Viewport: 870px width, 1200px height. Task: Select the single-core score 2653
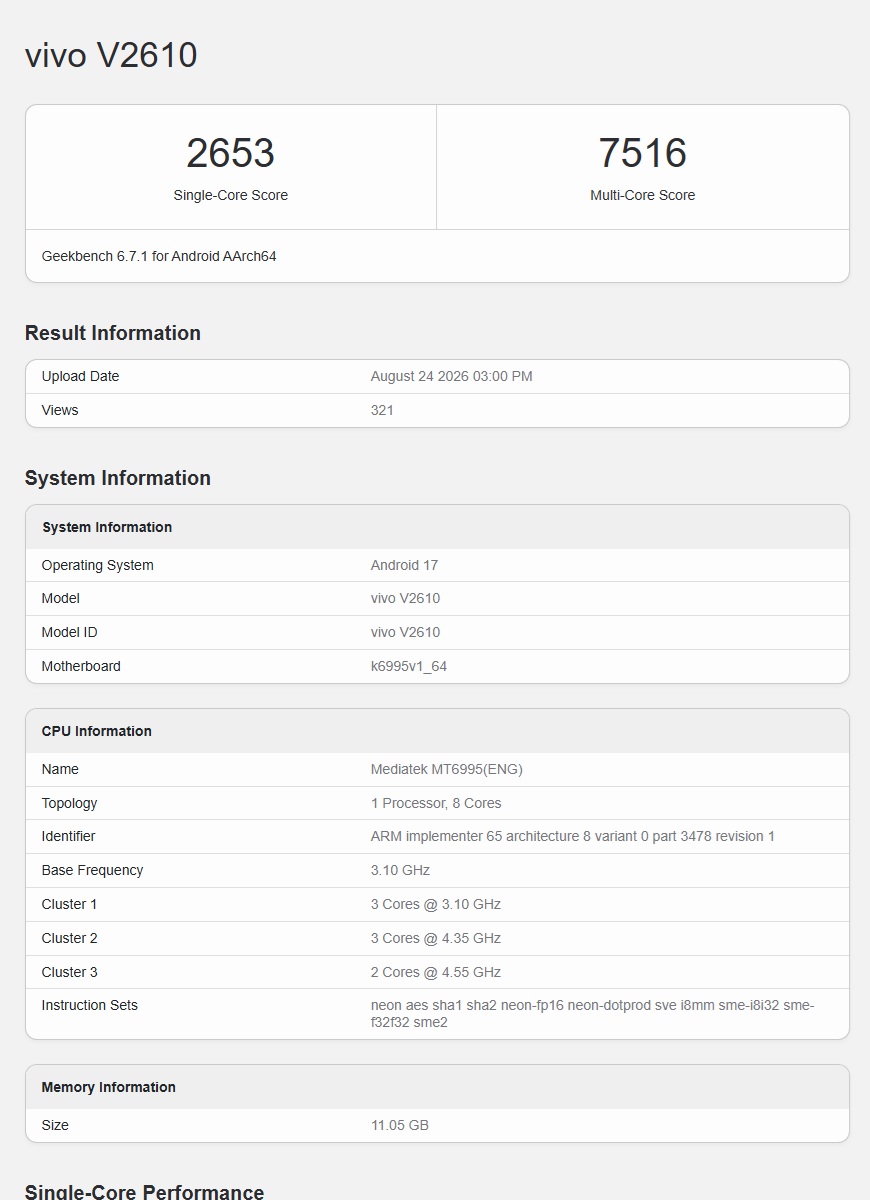coord(230,153)
